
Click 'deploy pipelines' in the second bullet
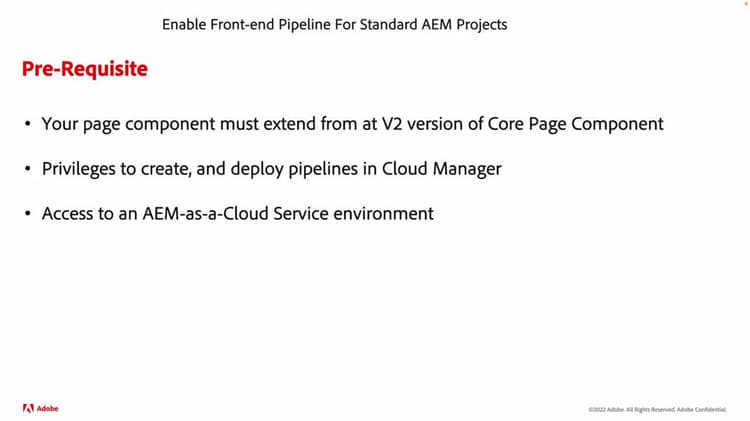pyautogui.click(x=294, y=169)
